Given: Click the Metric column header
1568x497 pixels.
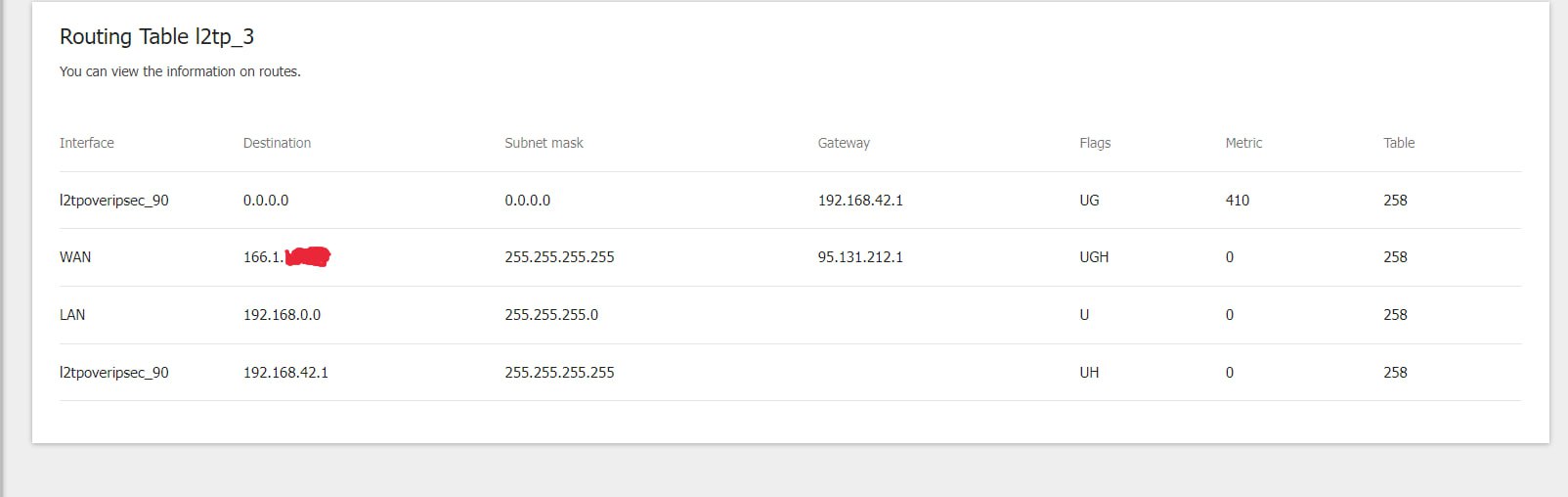Looking at the screenshot, I should (1243, 143).
